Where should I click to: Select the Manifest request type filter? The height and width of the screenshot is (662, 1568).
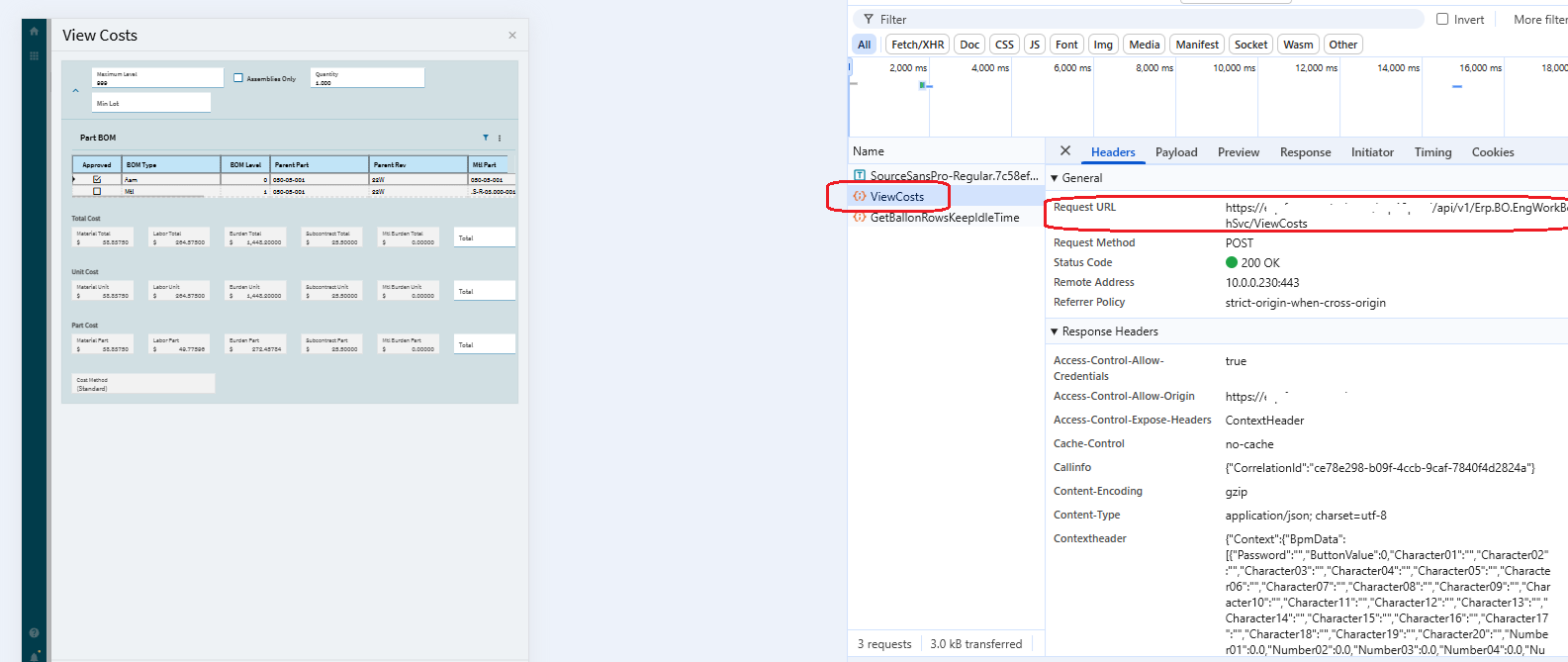1197,45
